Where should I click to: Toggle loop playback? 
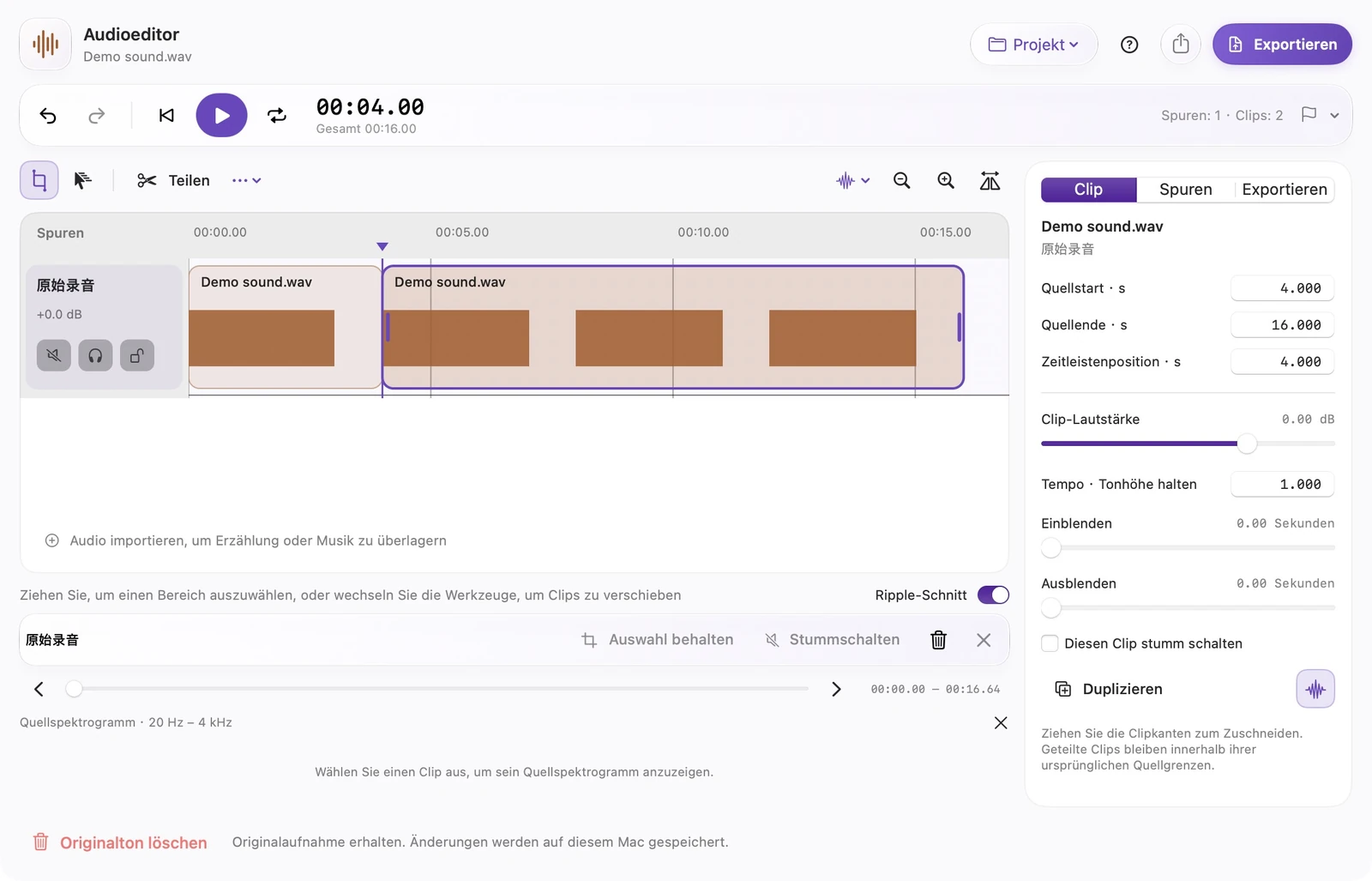tap(277, 116)
